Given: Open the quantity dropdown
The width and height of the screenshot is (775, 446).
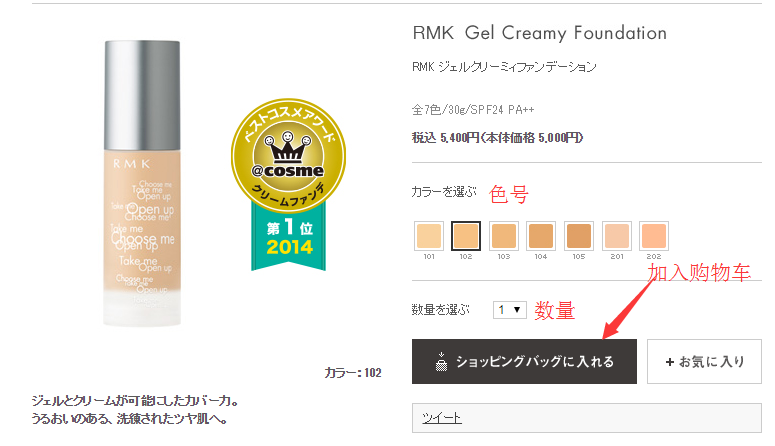Looking at the screenshot, I should [x=510, y=310].
